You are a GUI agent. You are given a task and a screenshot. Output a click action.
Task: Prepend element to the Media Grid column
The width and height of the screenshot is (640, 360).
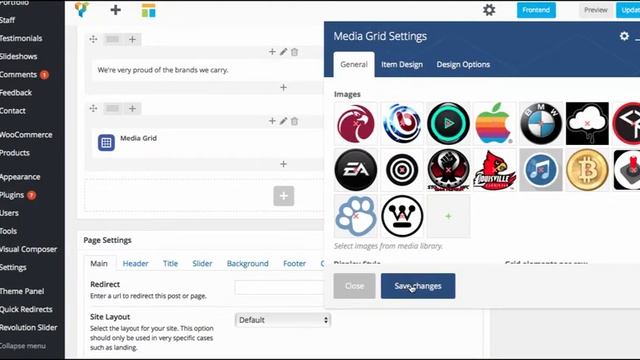[272, 121]
